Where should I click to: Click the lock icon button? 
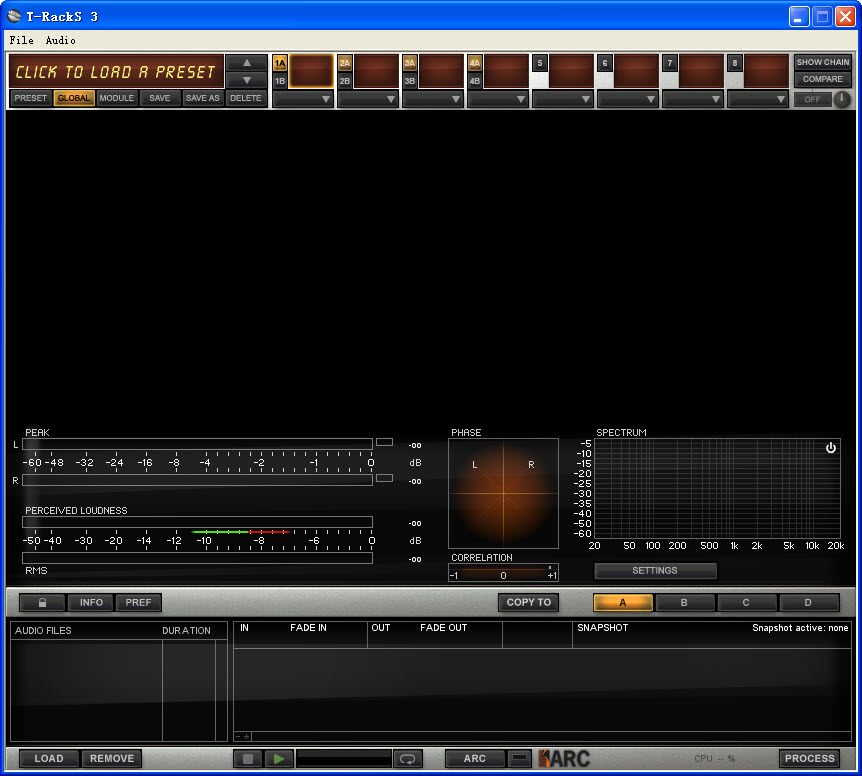coord(42,603)
